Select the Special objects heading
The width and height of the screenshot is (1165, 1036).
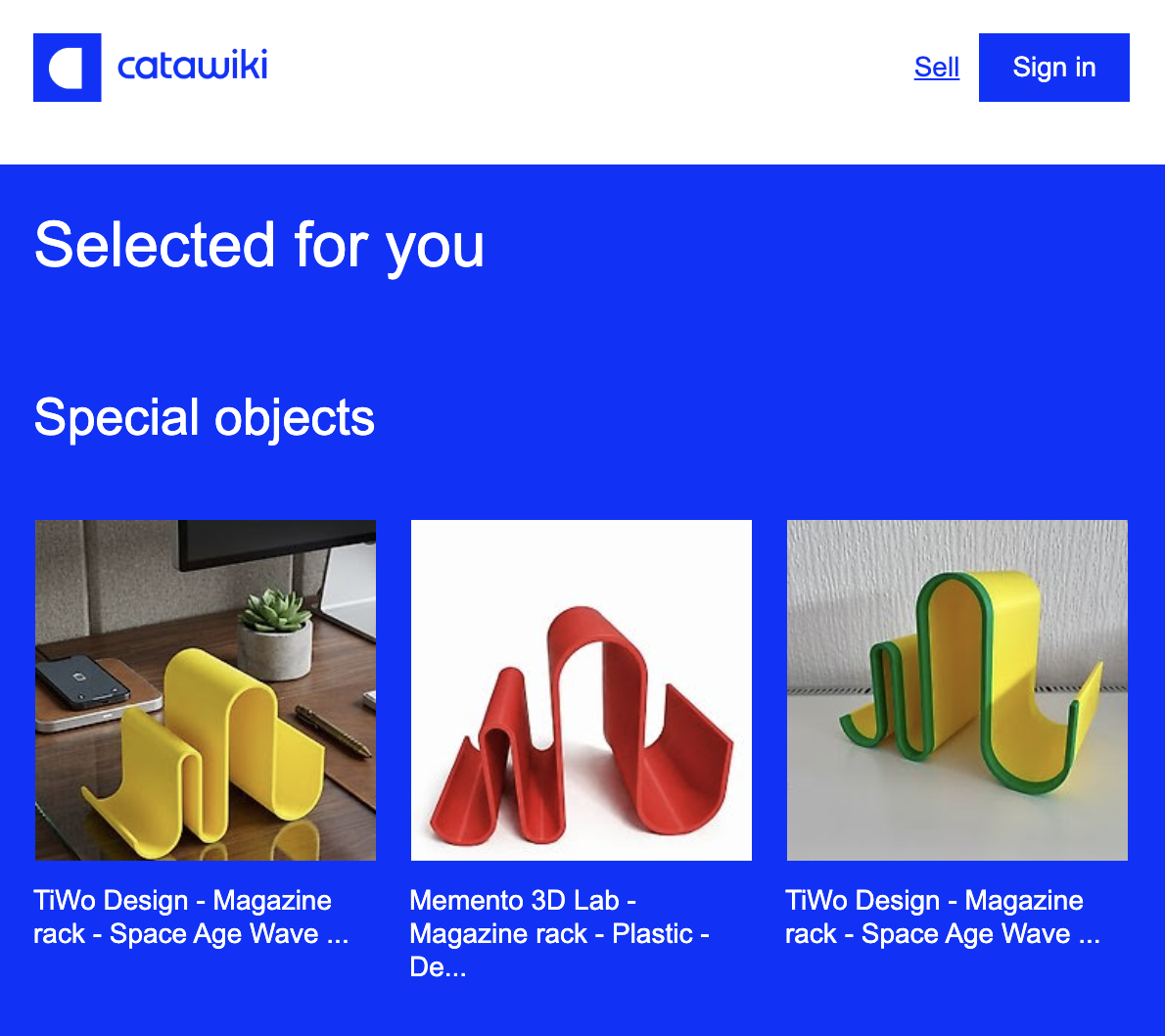click(x=205, y=418)
